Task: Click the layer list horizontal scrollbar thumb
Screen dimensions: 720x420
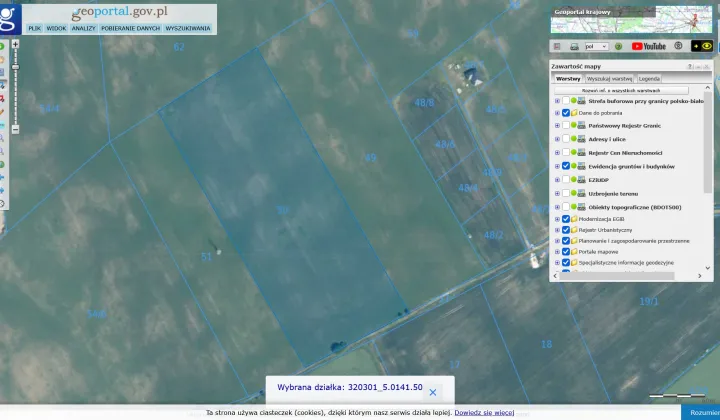Action: [617, 276]
